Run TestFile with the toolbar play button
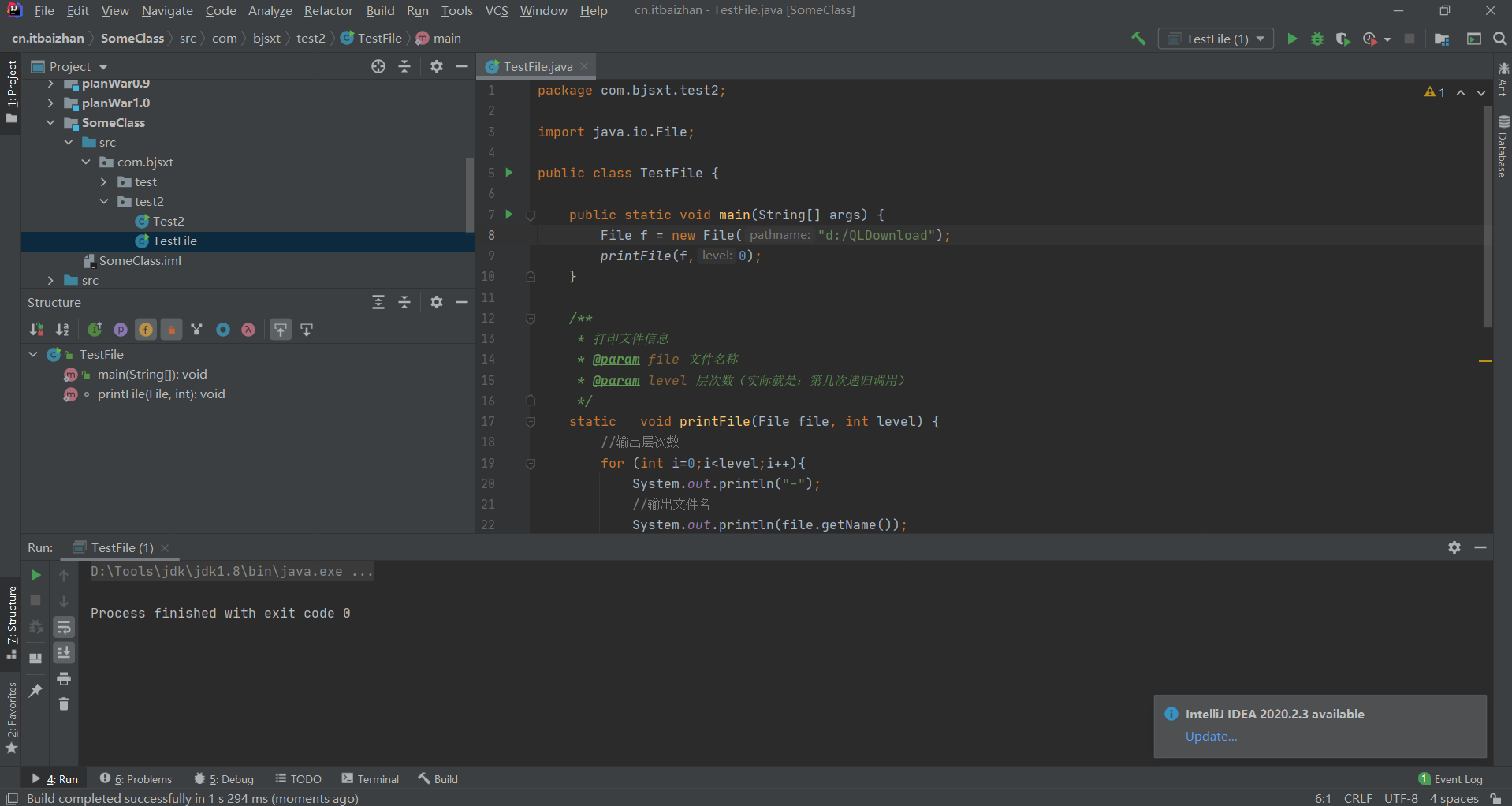This screenshot has width=1512, height=806. (x=1292, y=39)
